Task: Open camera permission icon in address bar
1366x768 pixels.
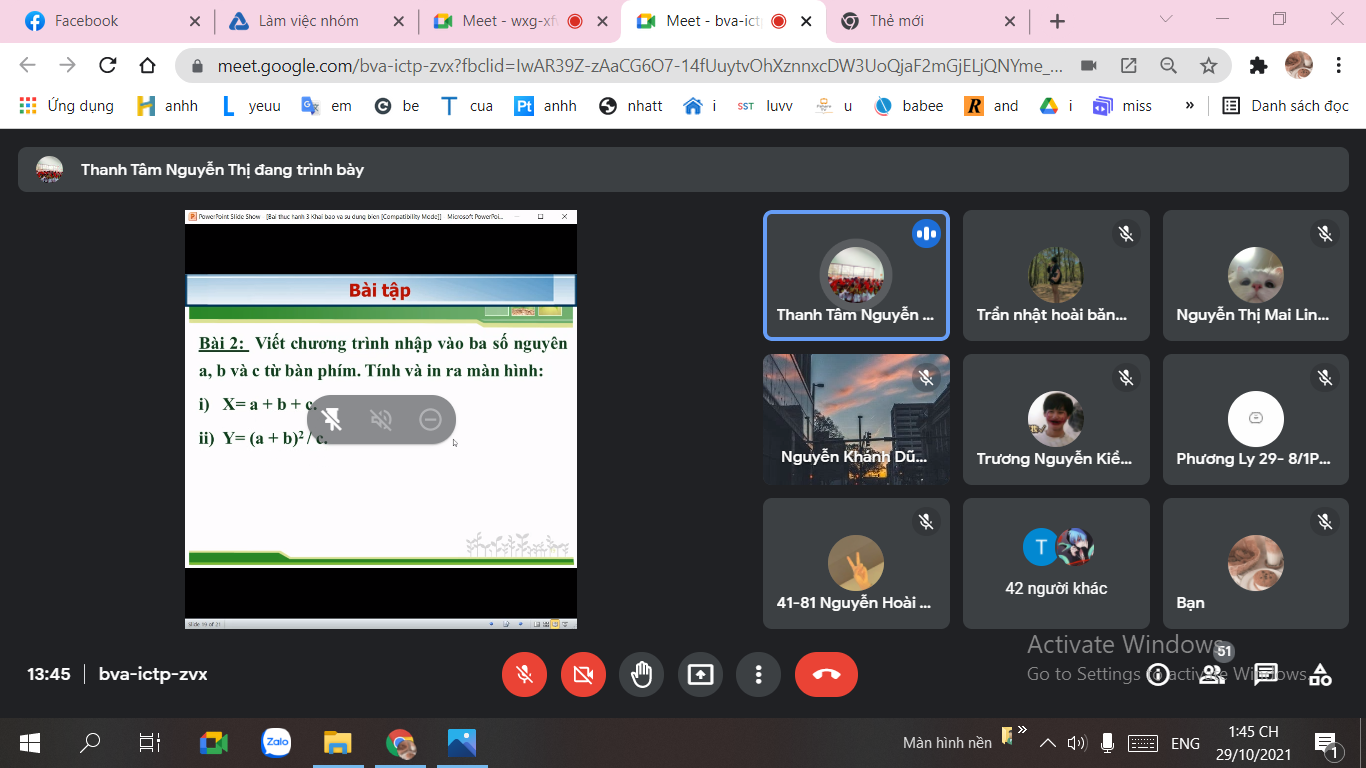Action: (1089, 65)
